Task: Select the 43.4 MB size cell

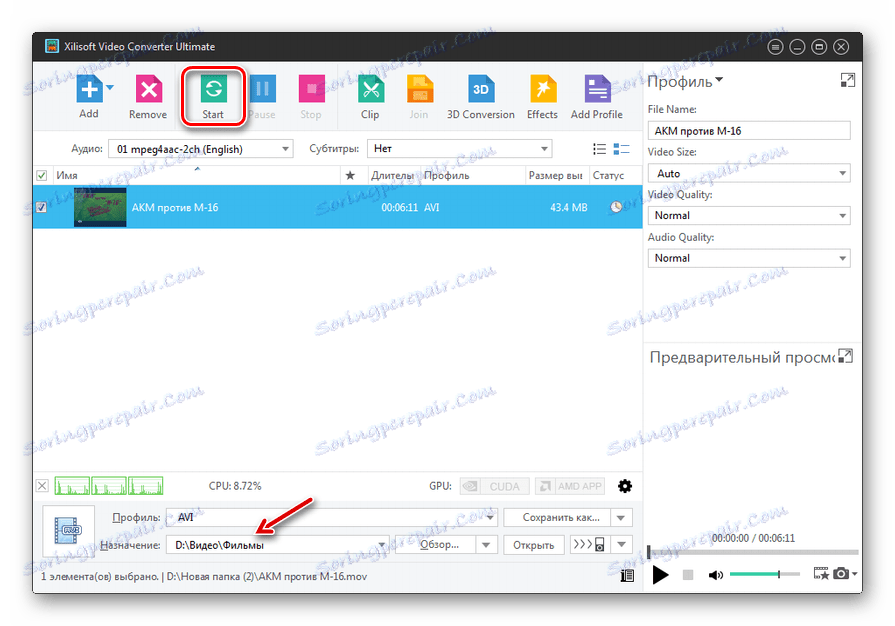Action: [x=568, y=208]
